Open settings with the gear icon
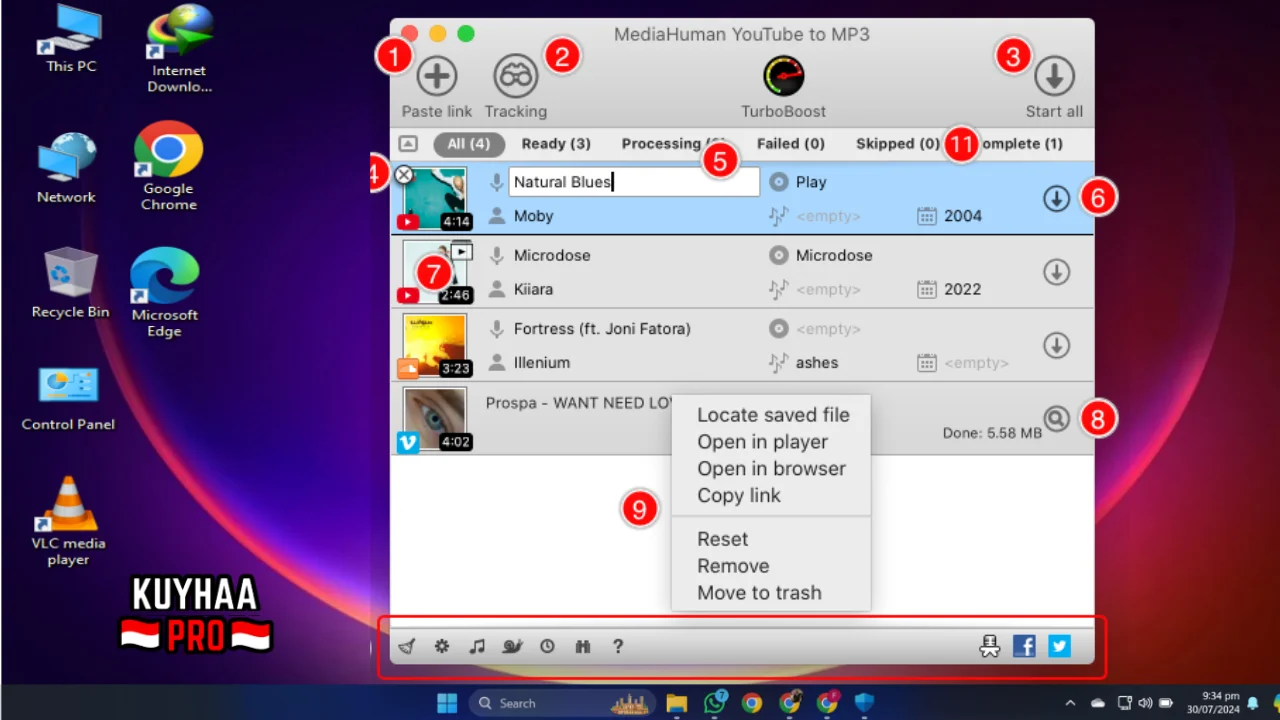This screenshot has height=720, width=1280. (x=441, y=647)
